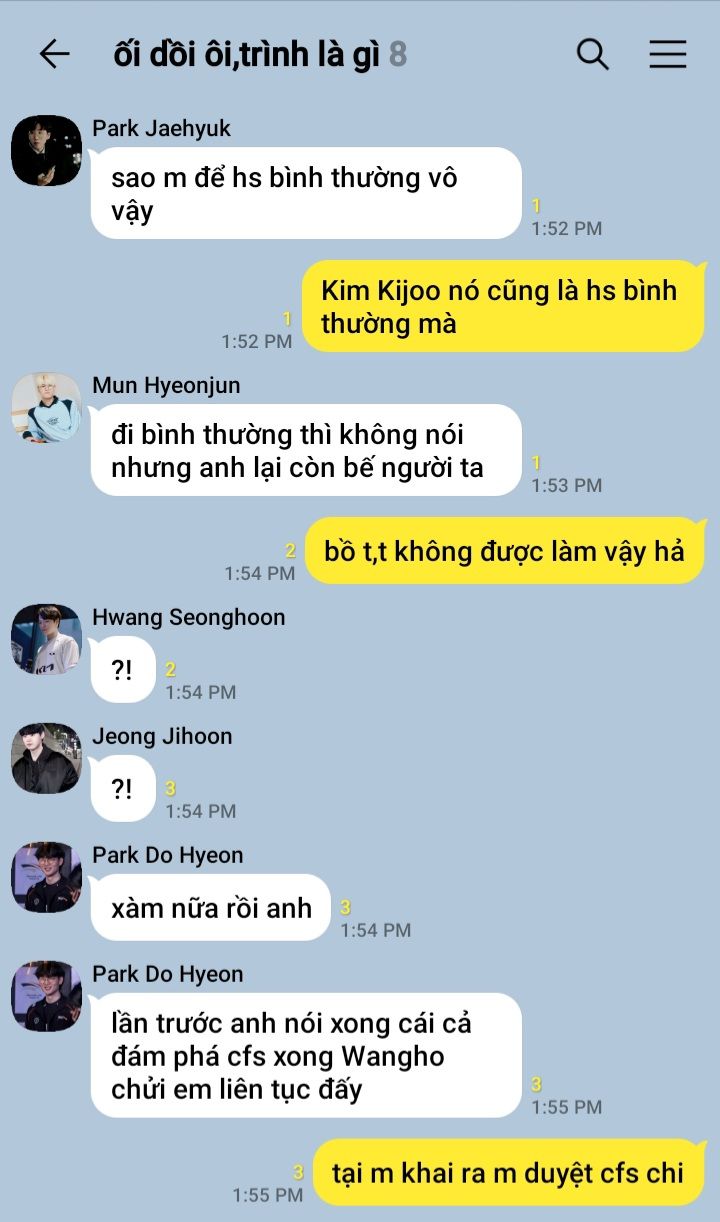Go back using the arrow icon
The width and height of the screenshot is (720, 1222).
[54, 54]
